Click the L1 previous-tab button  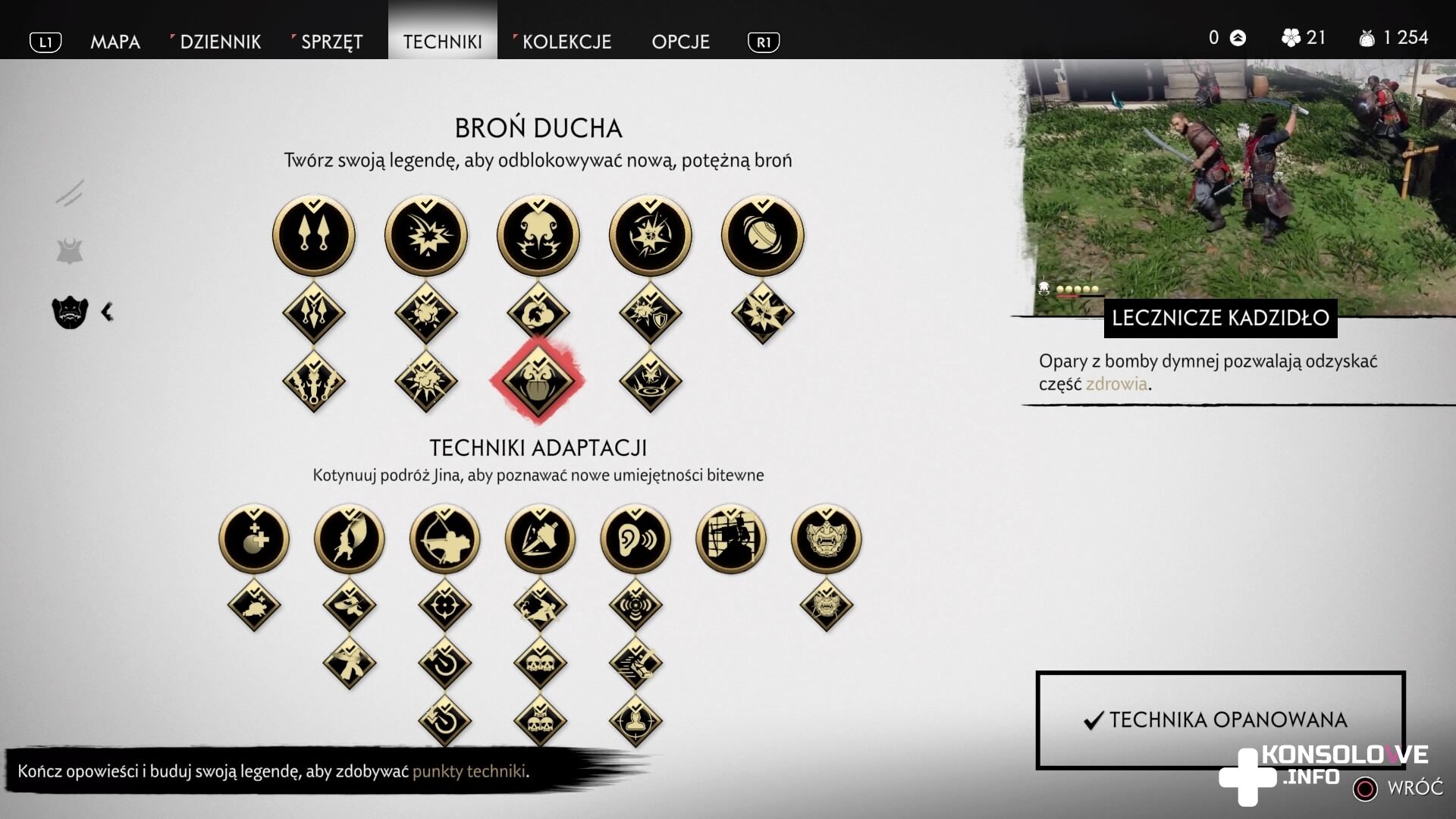45,42
